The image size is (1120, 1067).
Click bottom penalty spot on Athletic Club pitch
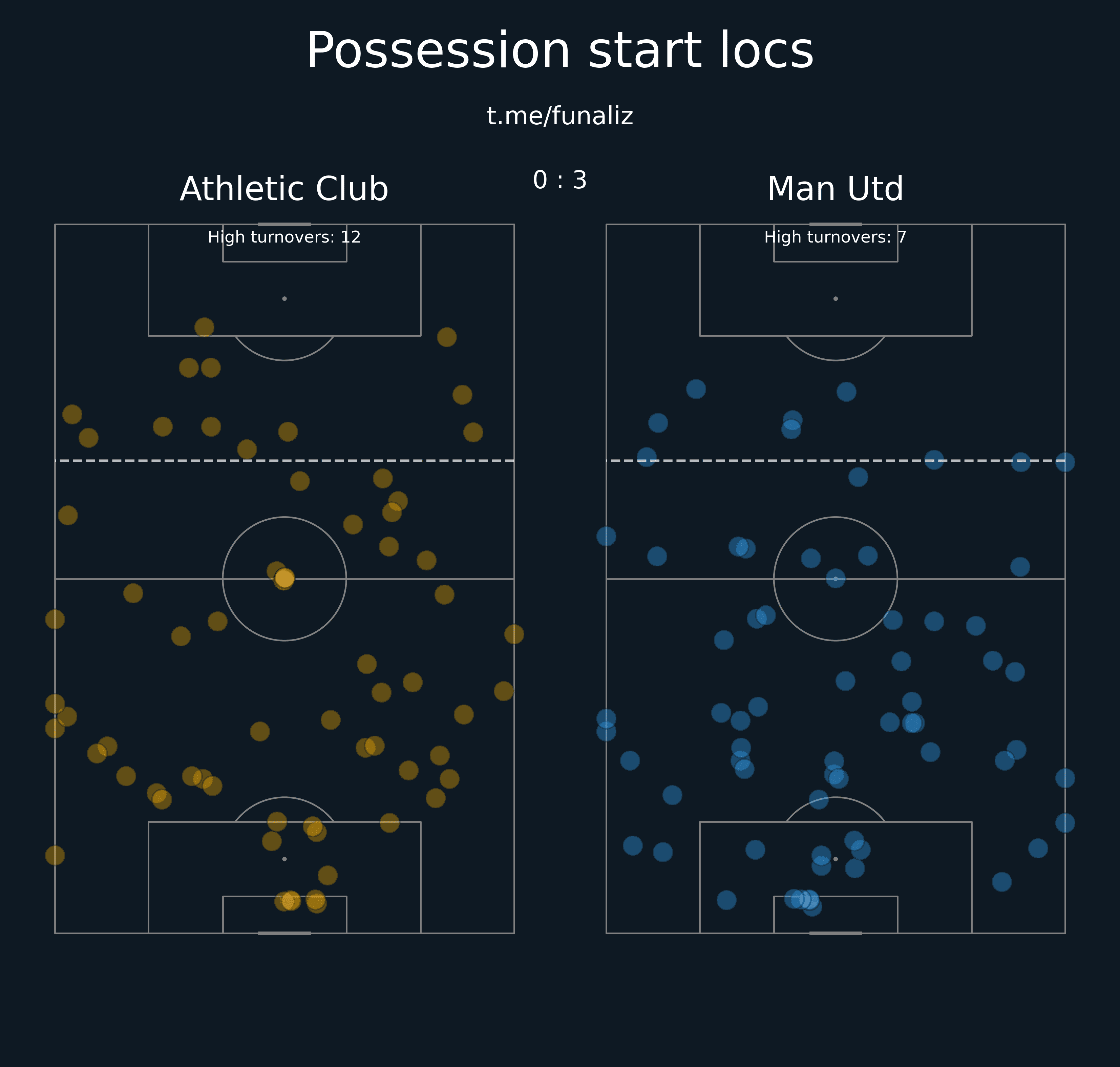coord(284,859)
